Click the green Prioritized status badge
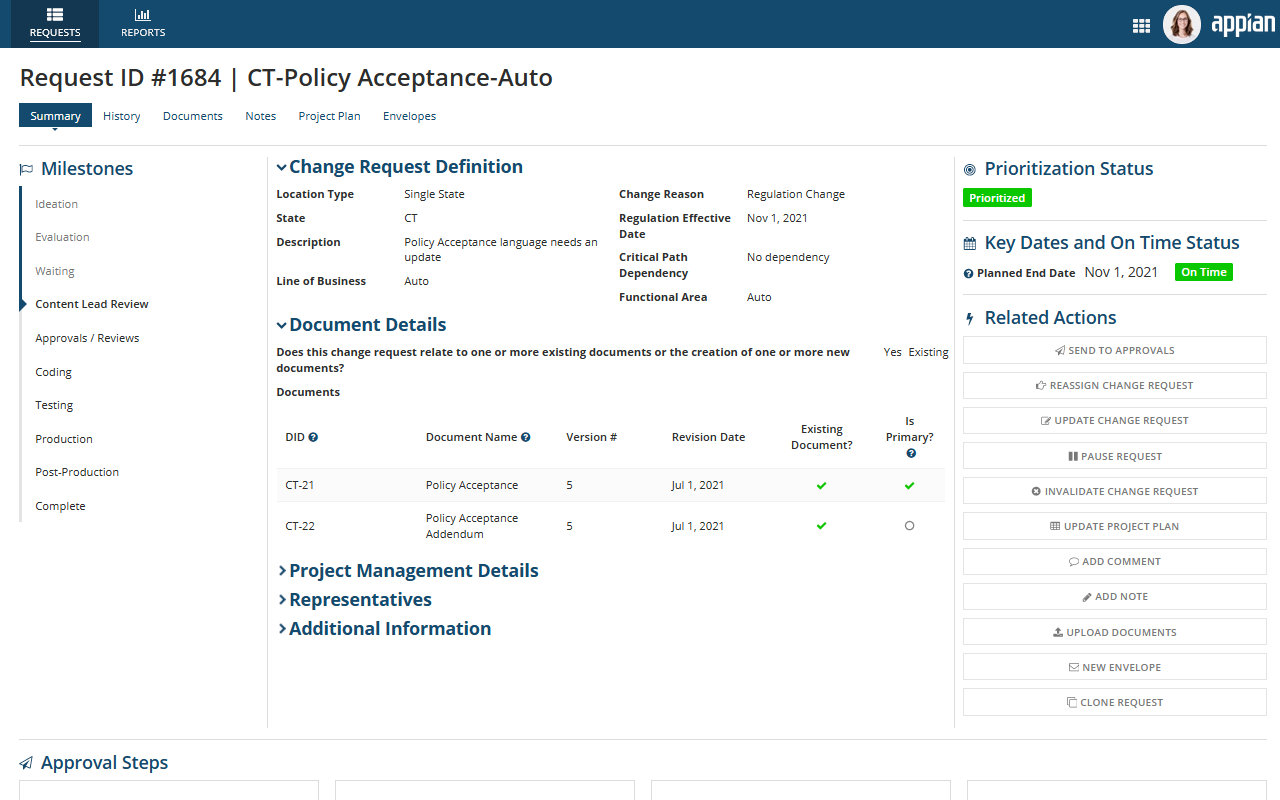1280x800 pixels. point(997,198)
